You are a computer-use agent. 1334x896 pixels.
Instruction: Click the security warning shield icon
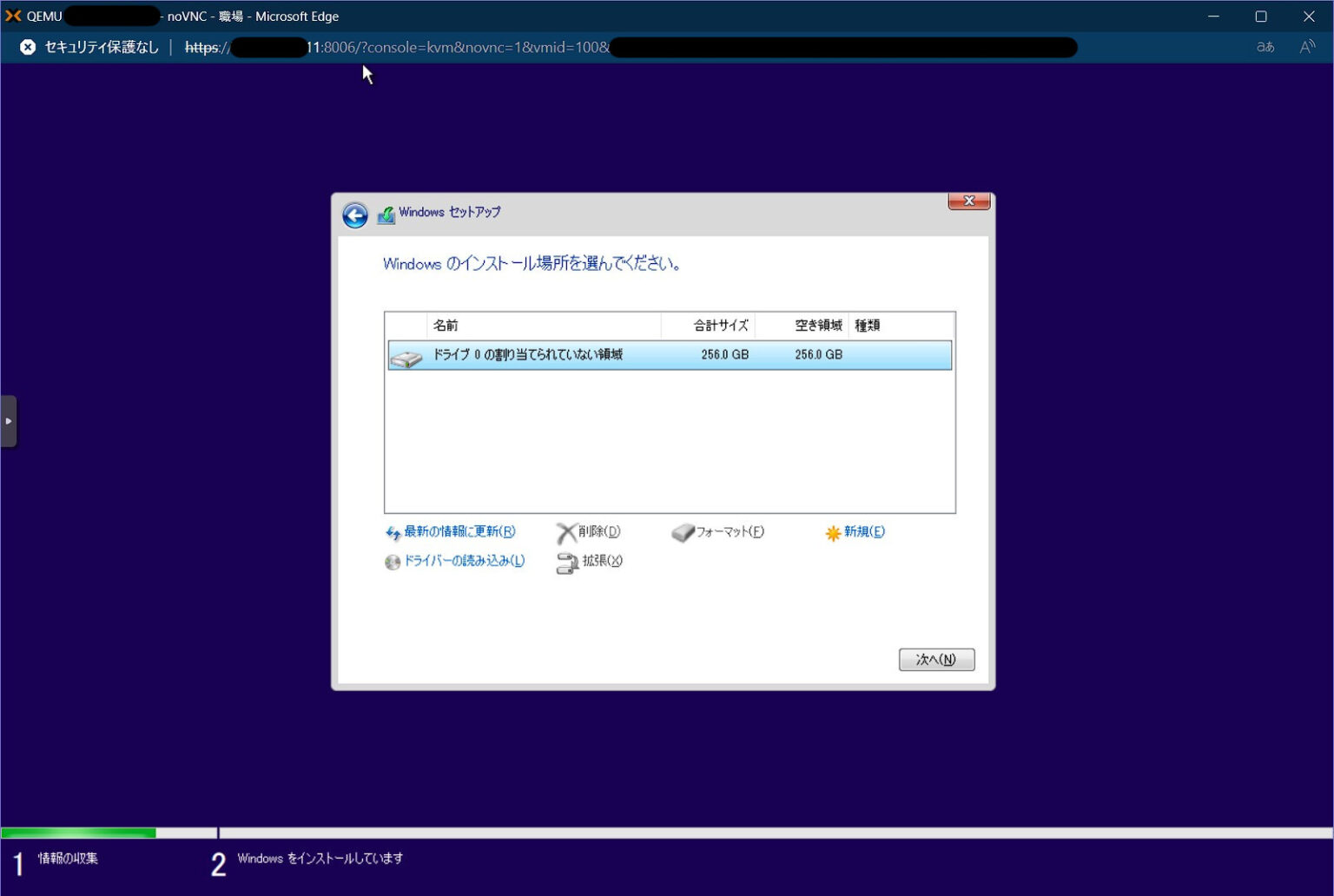pyautogui.click(x=27, y=47)
